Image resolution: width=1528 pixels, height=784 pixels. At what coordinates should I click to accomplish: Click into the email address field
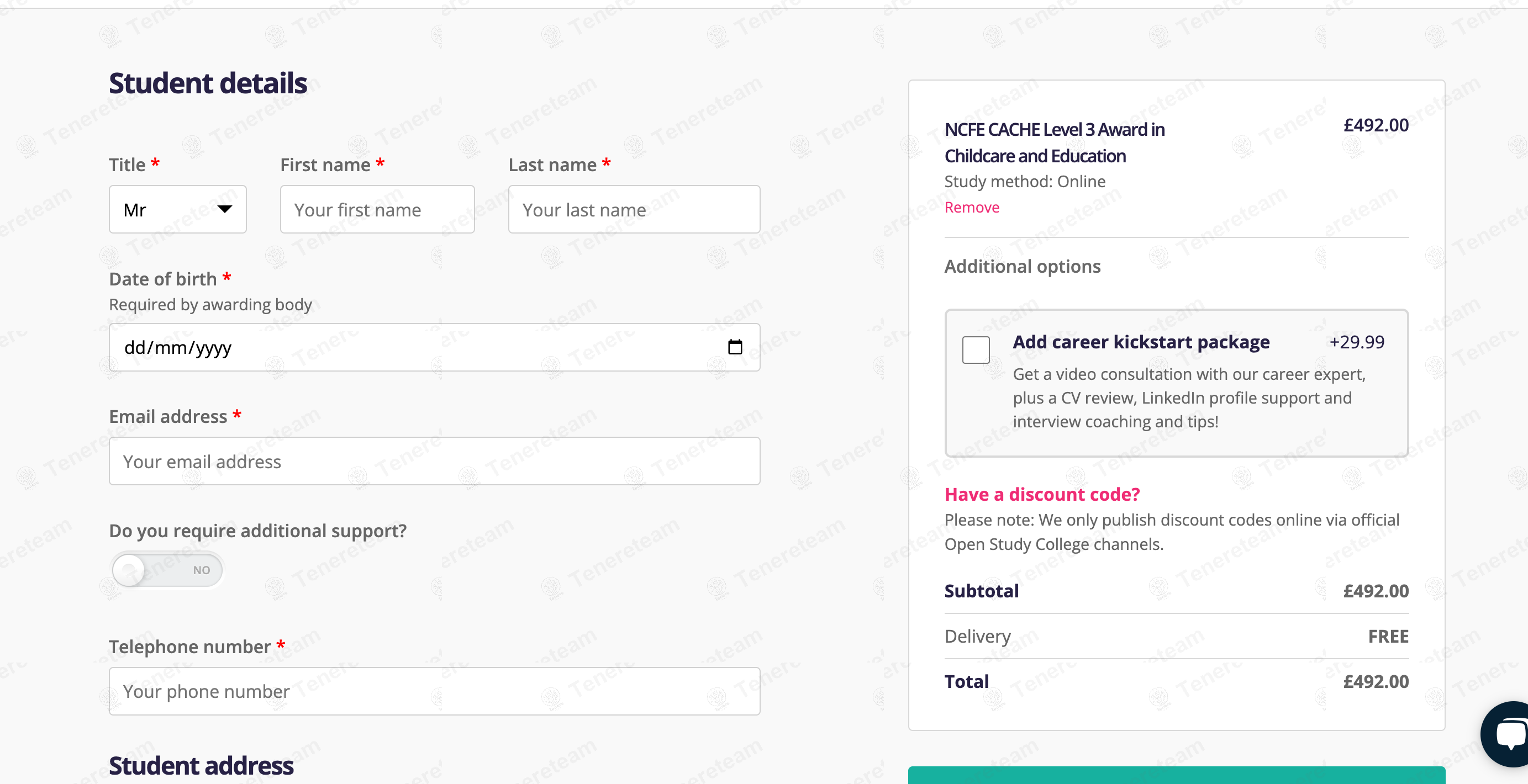click(x=434, y=462)
